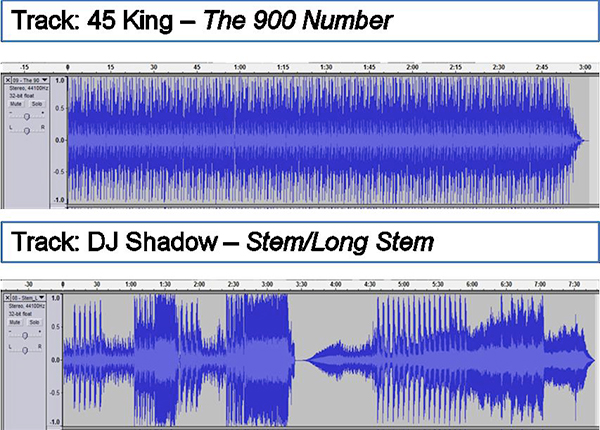
Task: Click the 1:00 mark on the top timeline ruler
Action: click(x=239, y=66)
